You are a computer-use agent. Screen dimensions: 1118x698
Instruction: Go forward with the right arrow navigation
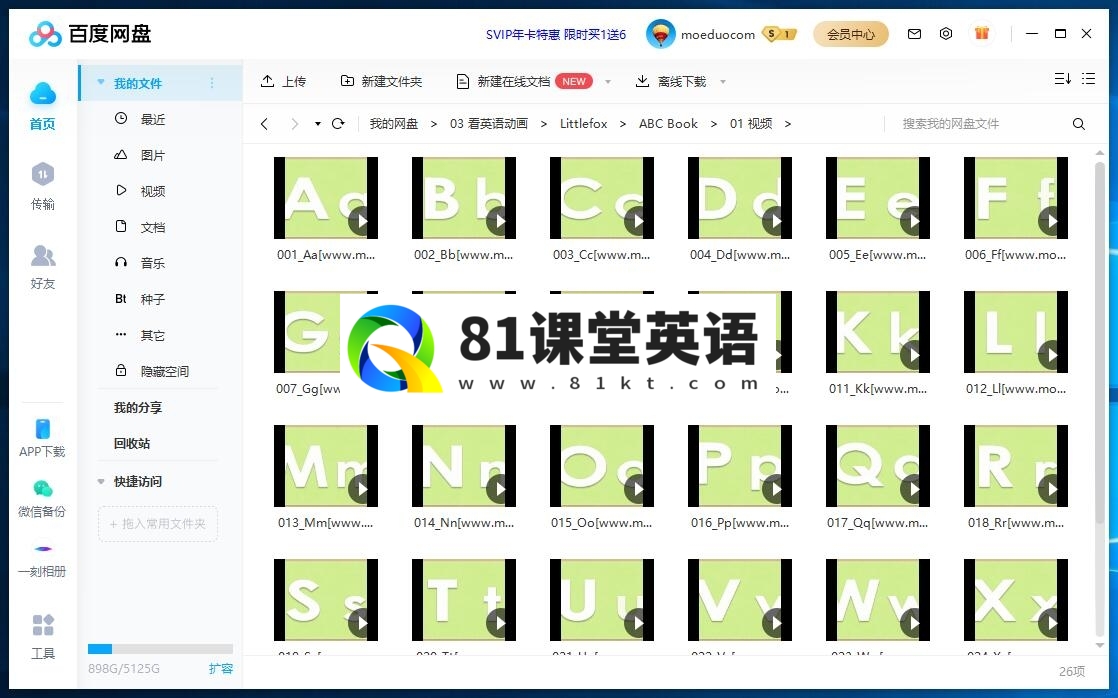[294, 124]
